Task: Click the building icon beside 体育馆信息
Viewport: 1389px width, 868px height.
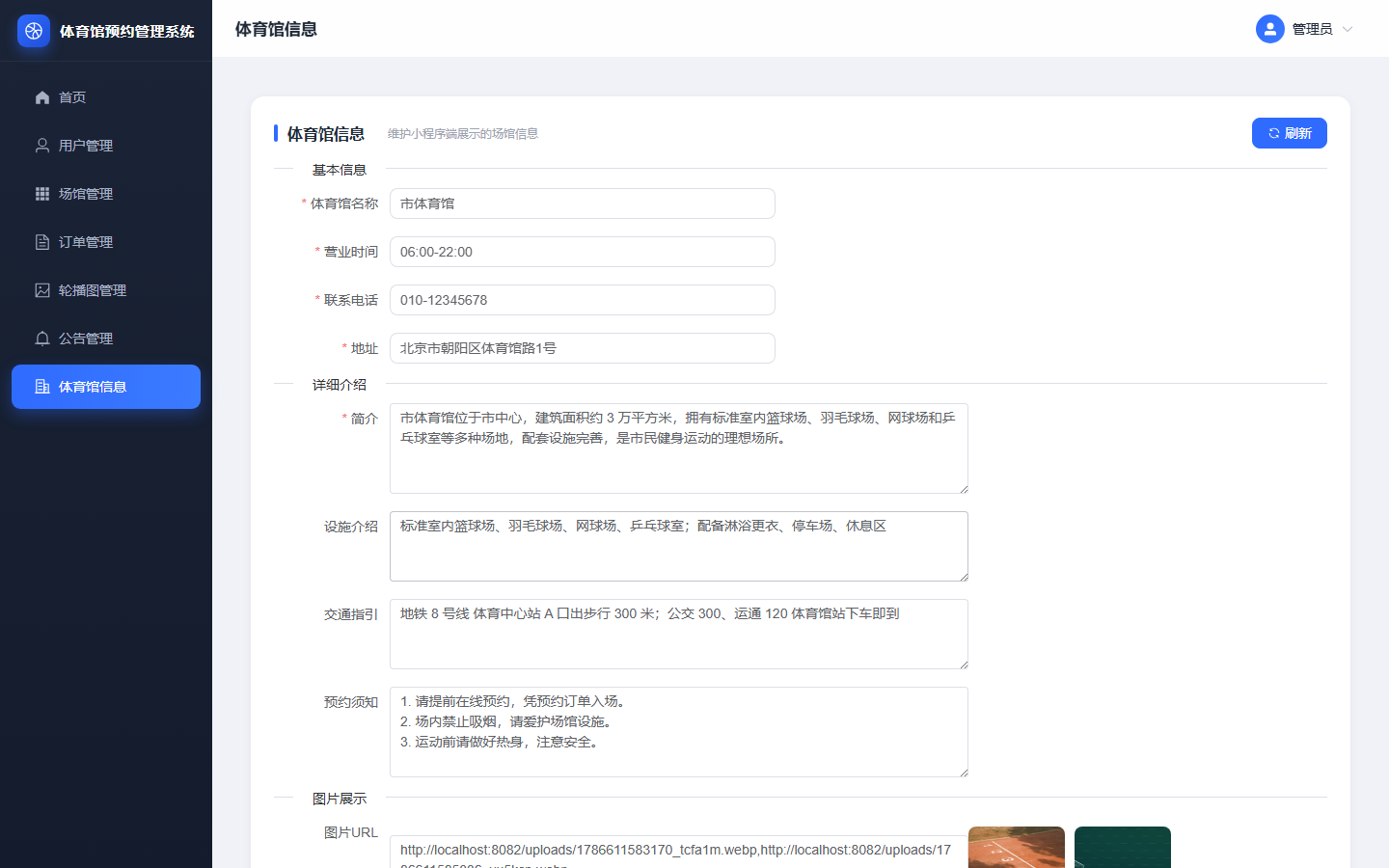Action: click(x=42, y=387)
